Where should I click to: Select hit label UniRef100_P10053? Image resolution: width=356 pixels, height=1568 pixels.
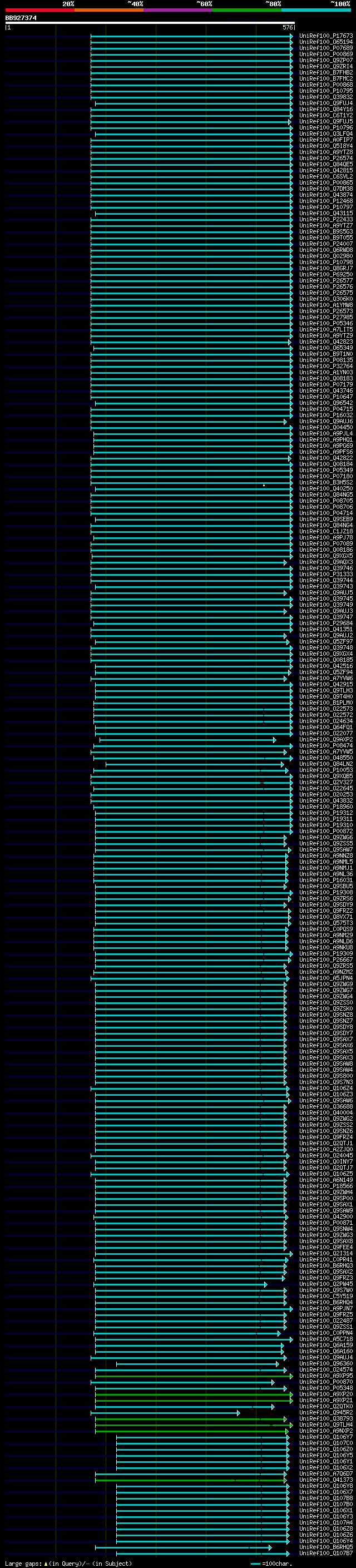(x=326, y=770)
